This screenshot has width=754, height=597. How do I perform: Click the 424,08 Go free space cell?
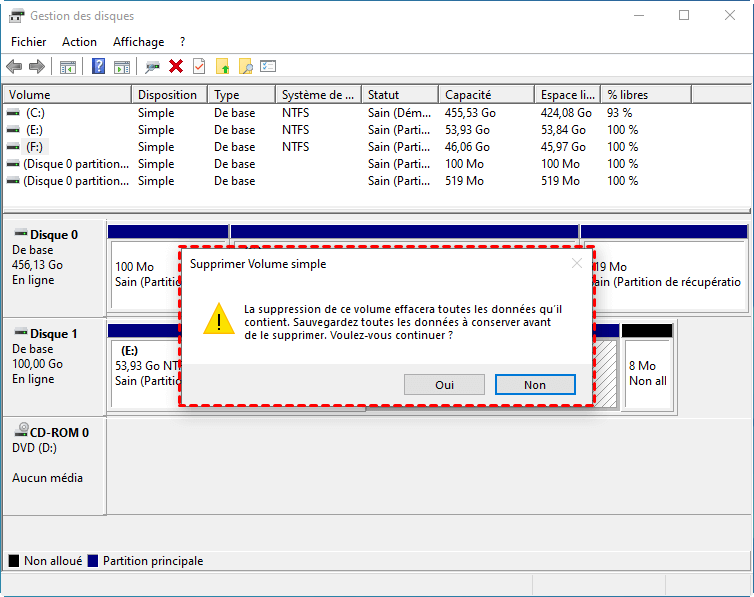566,113
